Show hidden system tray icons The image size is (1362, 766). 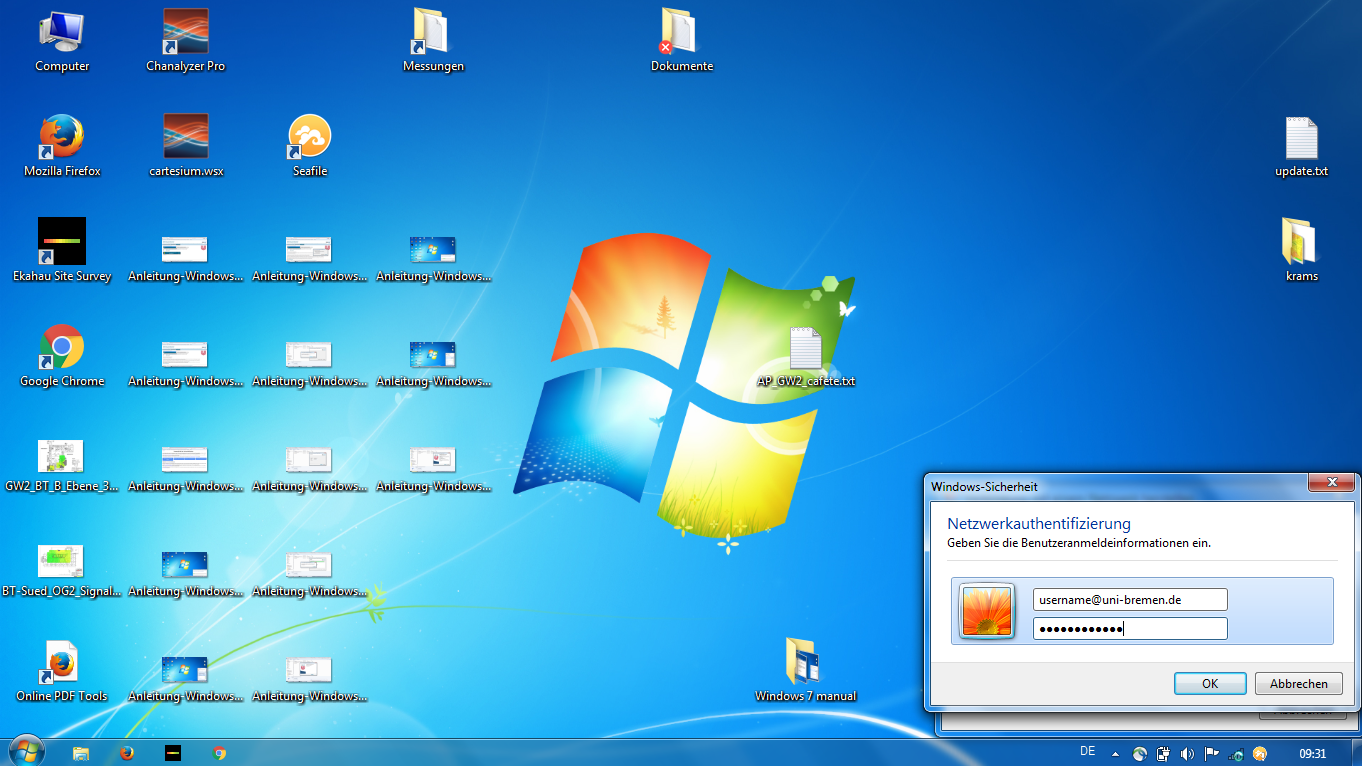(1116, 753)
